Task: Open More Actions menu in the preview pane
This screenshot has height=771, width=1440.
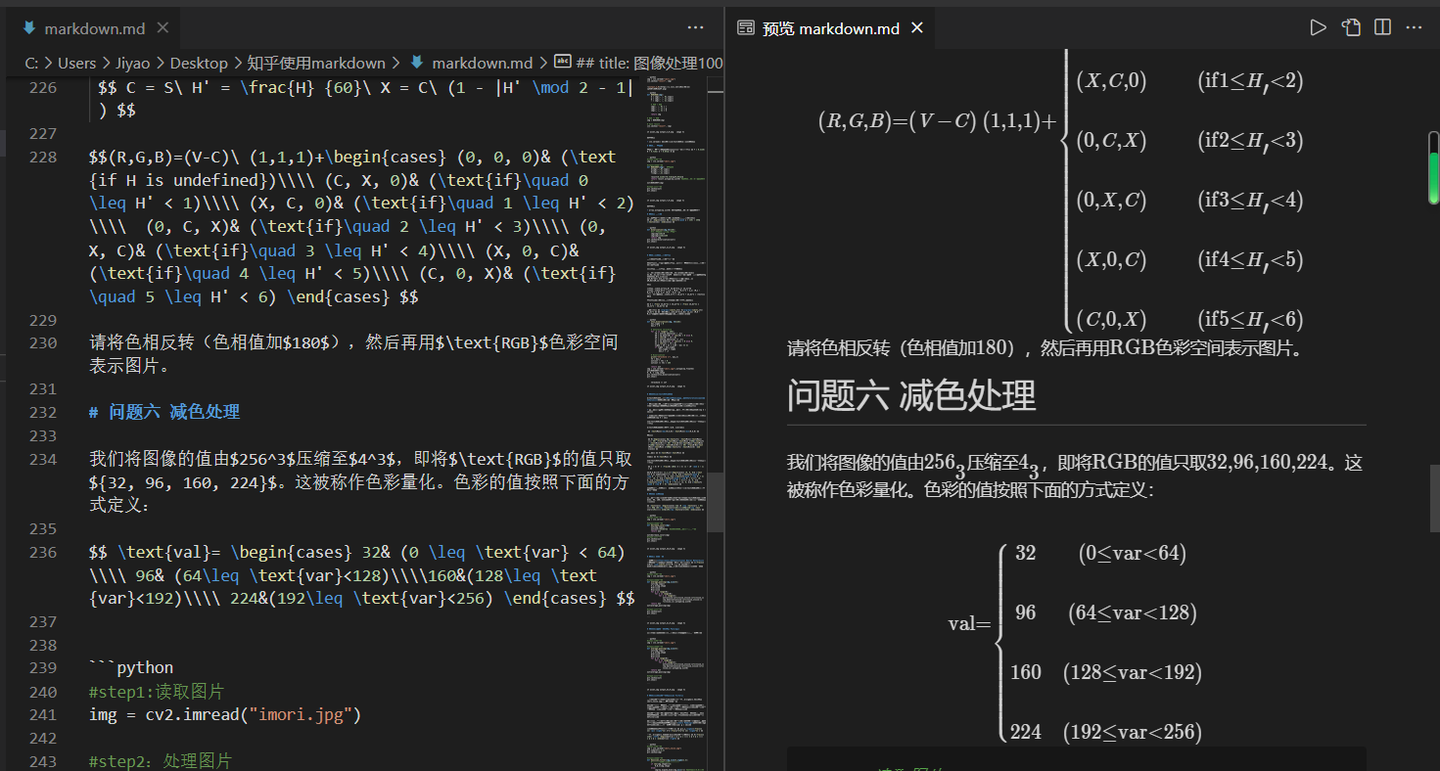Action: tap(1413, 27)
